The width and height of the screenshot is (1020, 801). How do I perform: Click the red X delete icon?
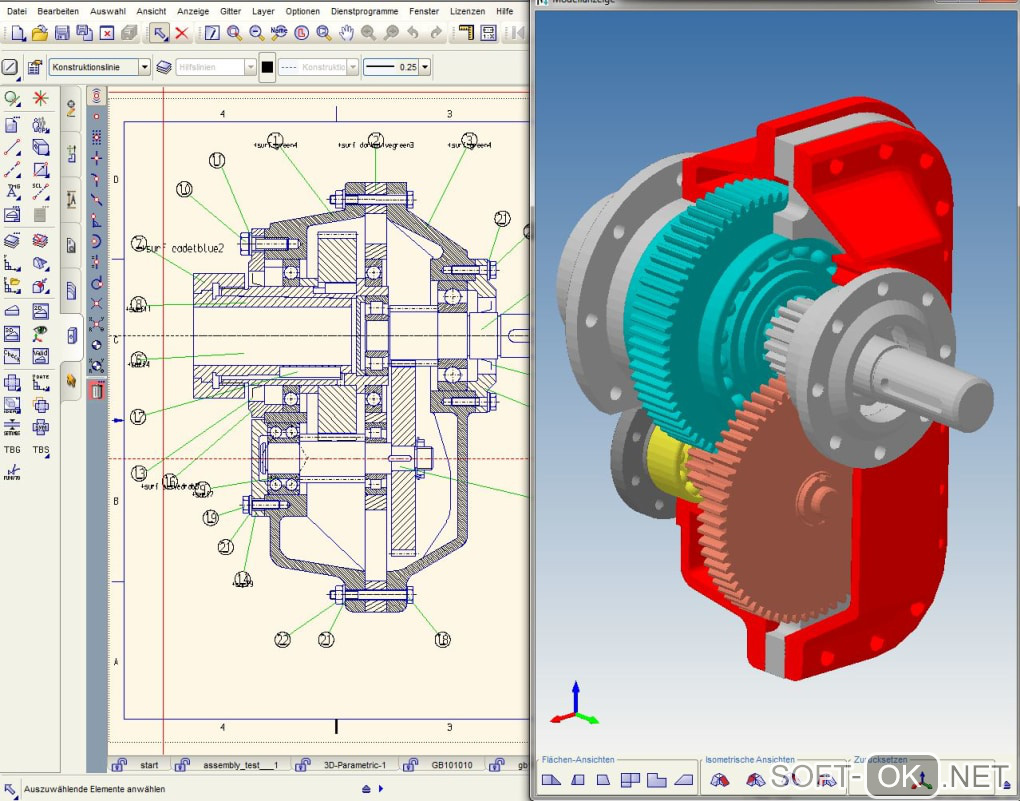point(182,33)
